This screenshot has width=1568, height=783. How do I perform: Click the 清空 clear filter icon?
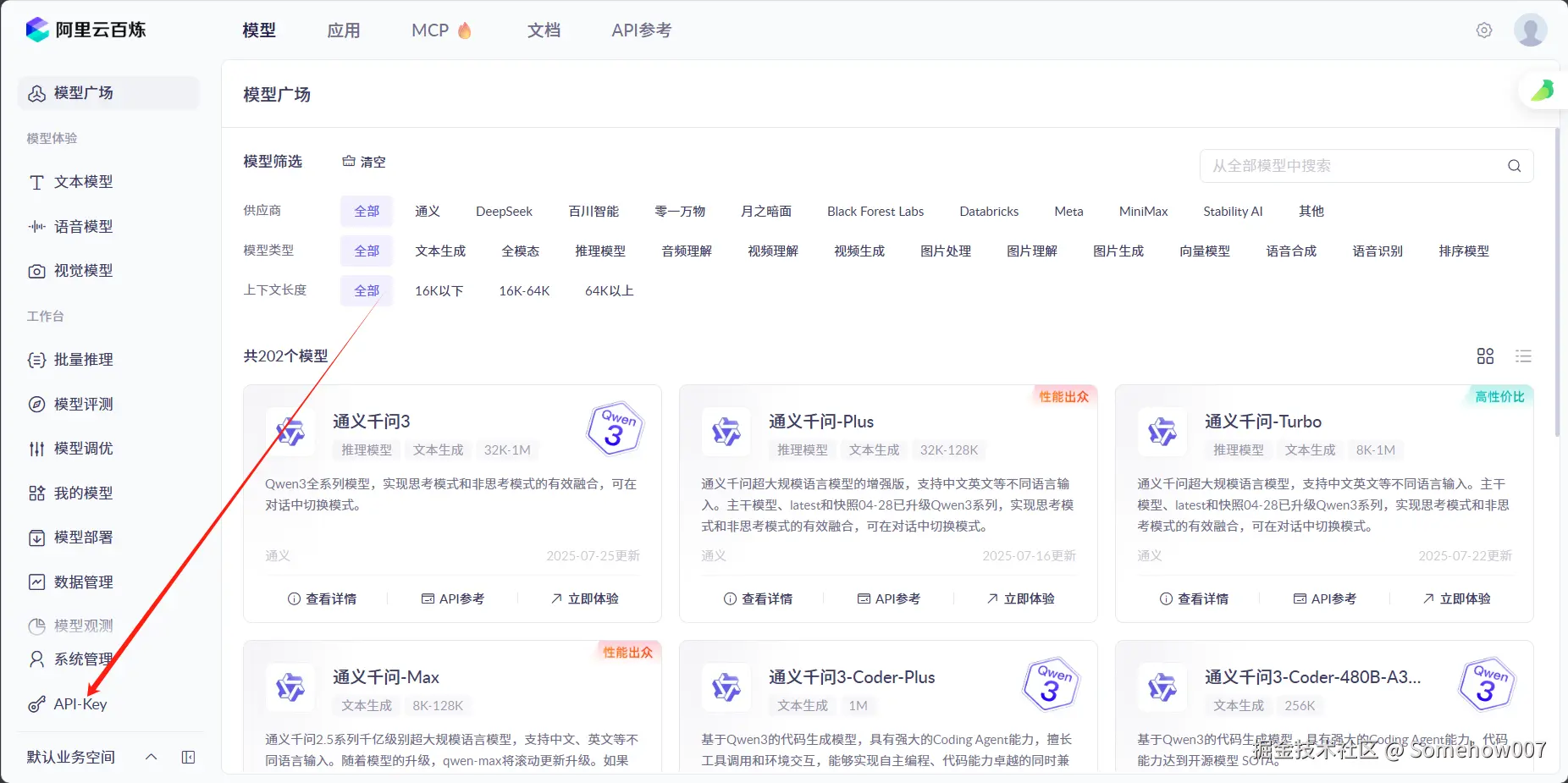348,161
